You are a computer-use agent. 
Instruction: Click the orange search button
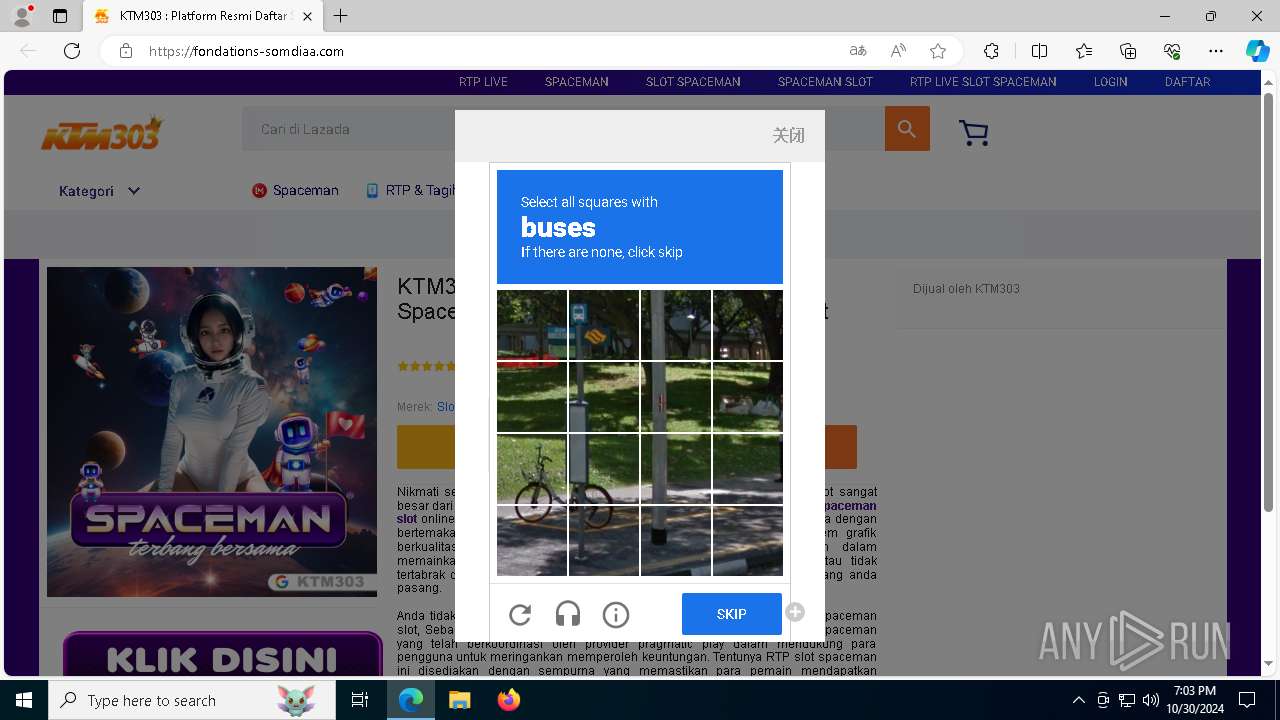(907, 128)
